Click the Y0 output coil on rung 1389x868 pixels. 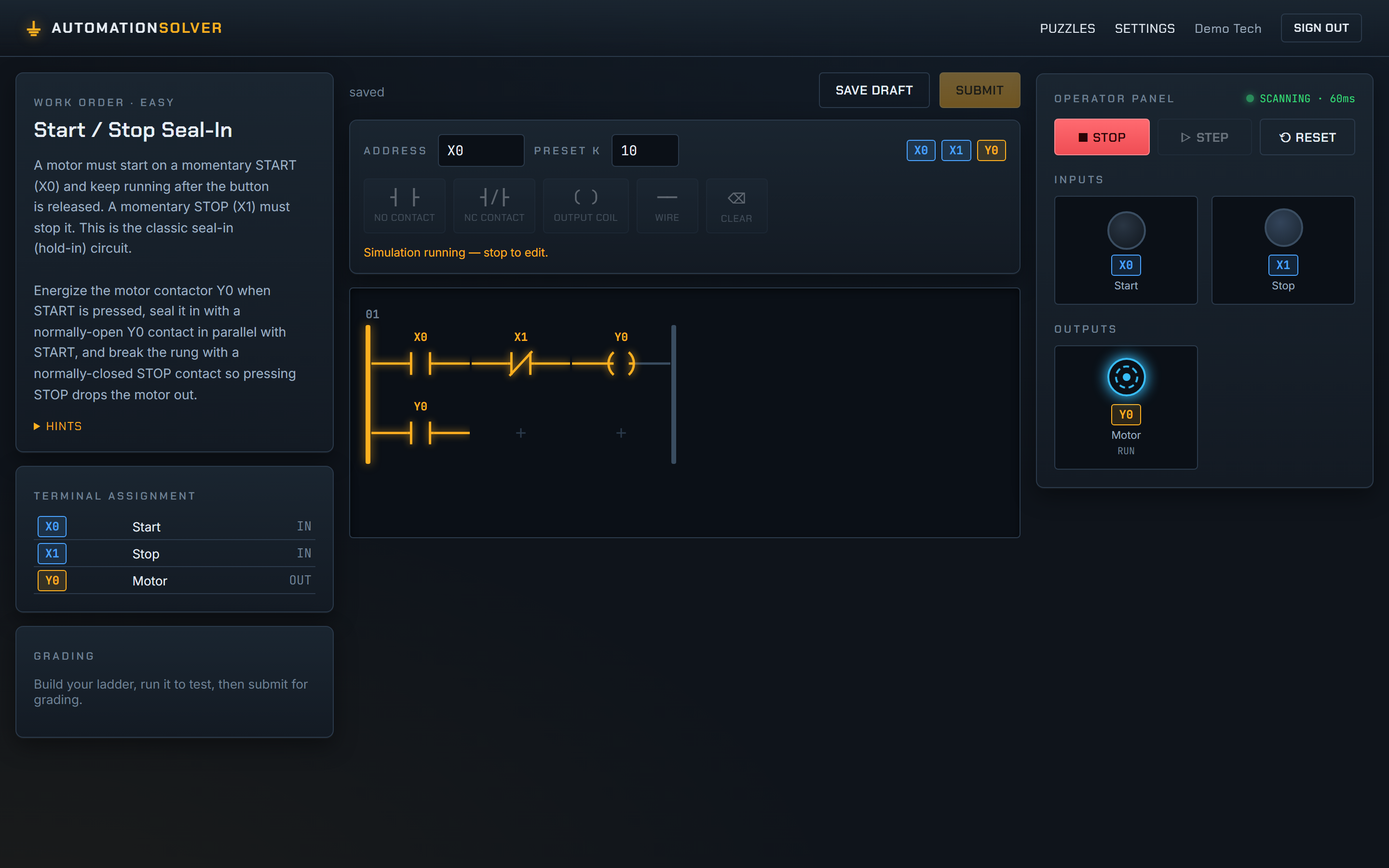click(x=621, y=364)
